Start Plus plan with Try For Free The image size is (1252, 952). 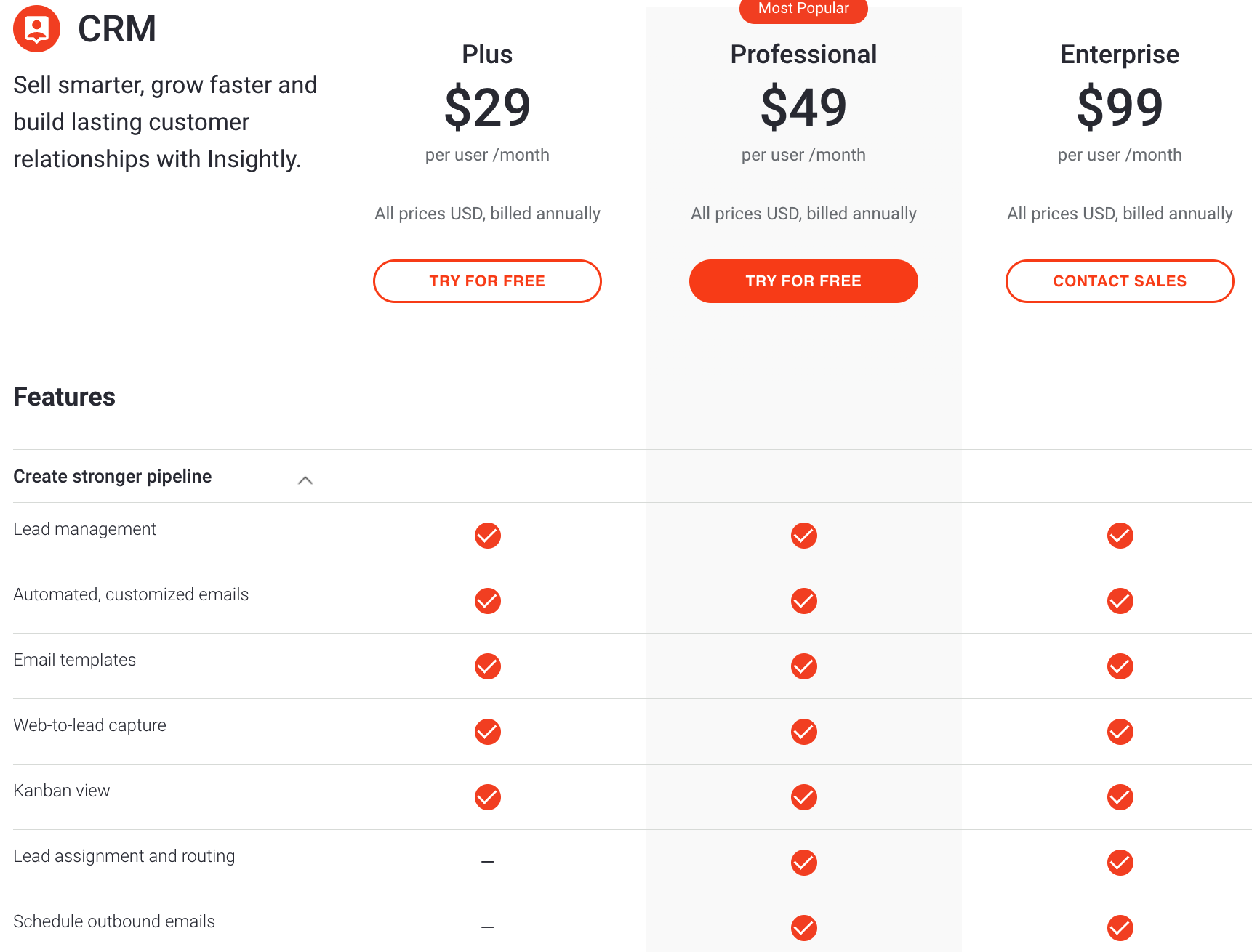click(x=487, y=281)
